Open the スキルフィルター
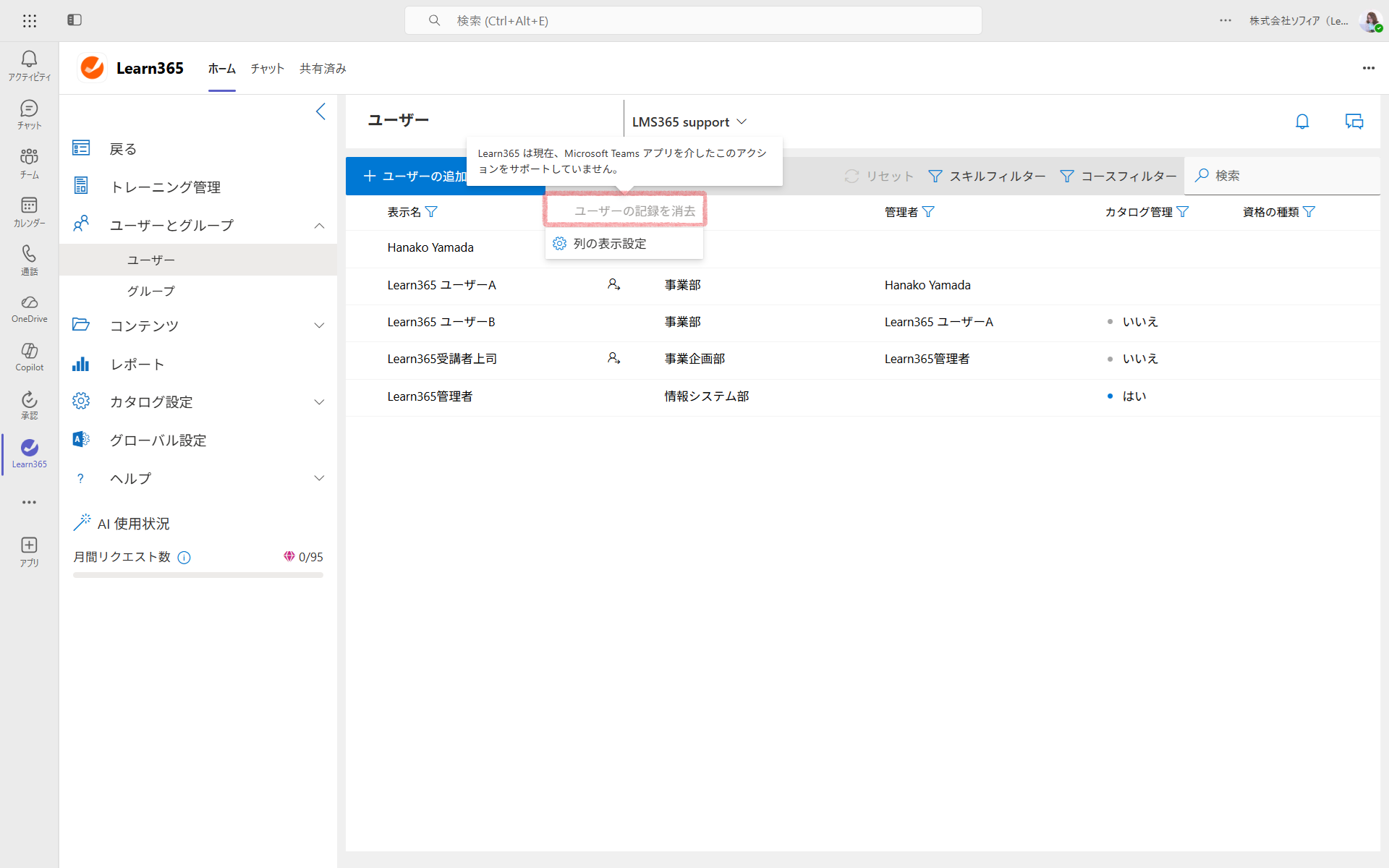 click(x=987, y=176)
